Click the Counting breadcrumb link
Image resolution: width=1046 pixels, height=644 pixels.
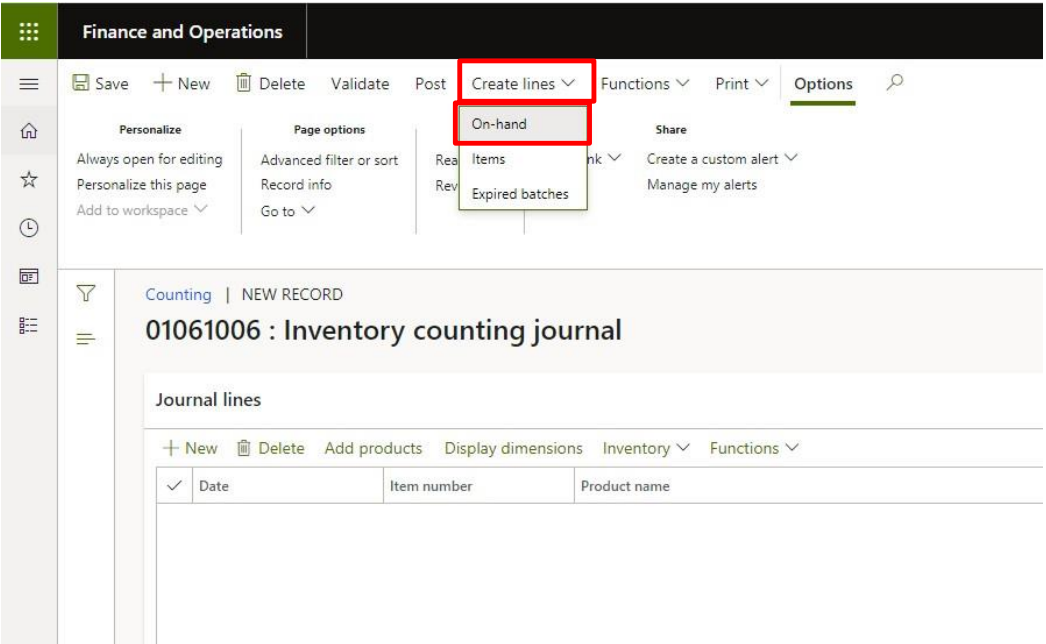(178, 295)
